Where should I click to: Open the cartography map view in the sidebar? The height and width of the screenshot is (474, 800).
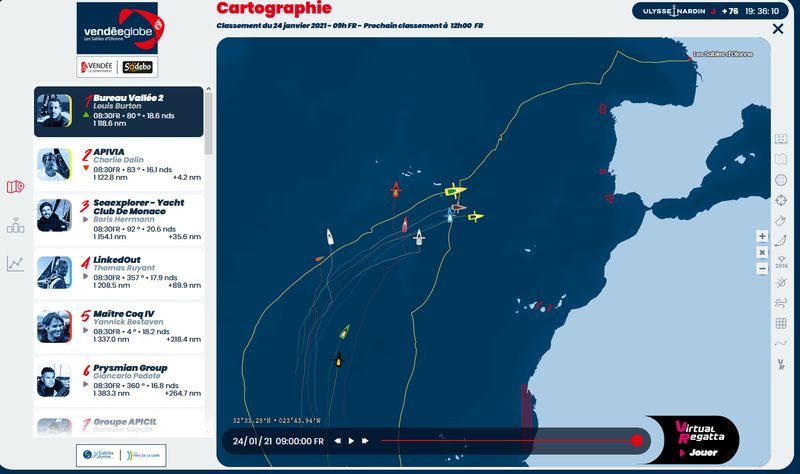15,187
